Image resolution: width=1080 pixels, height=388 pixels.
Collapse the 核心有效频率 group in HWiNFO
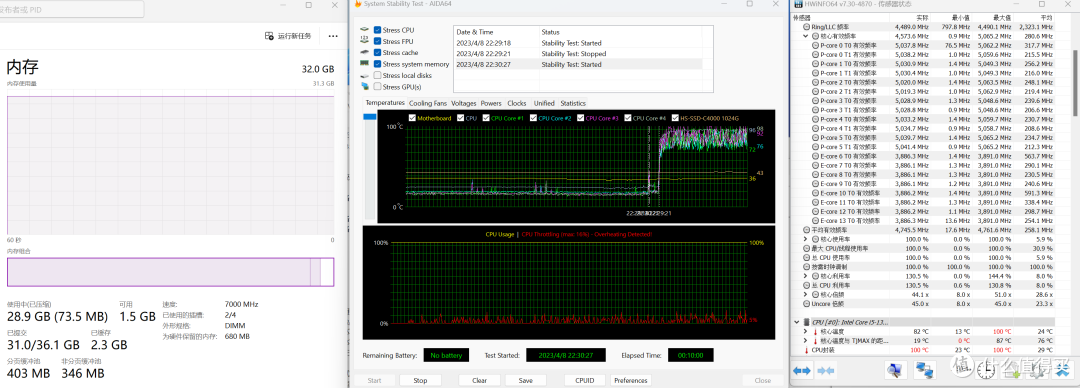[x=807, y=35]
